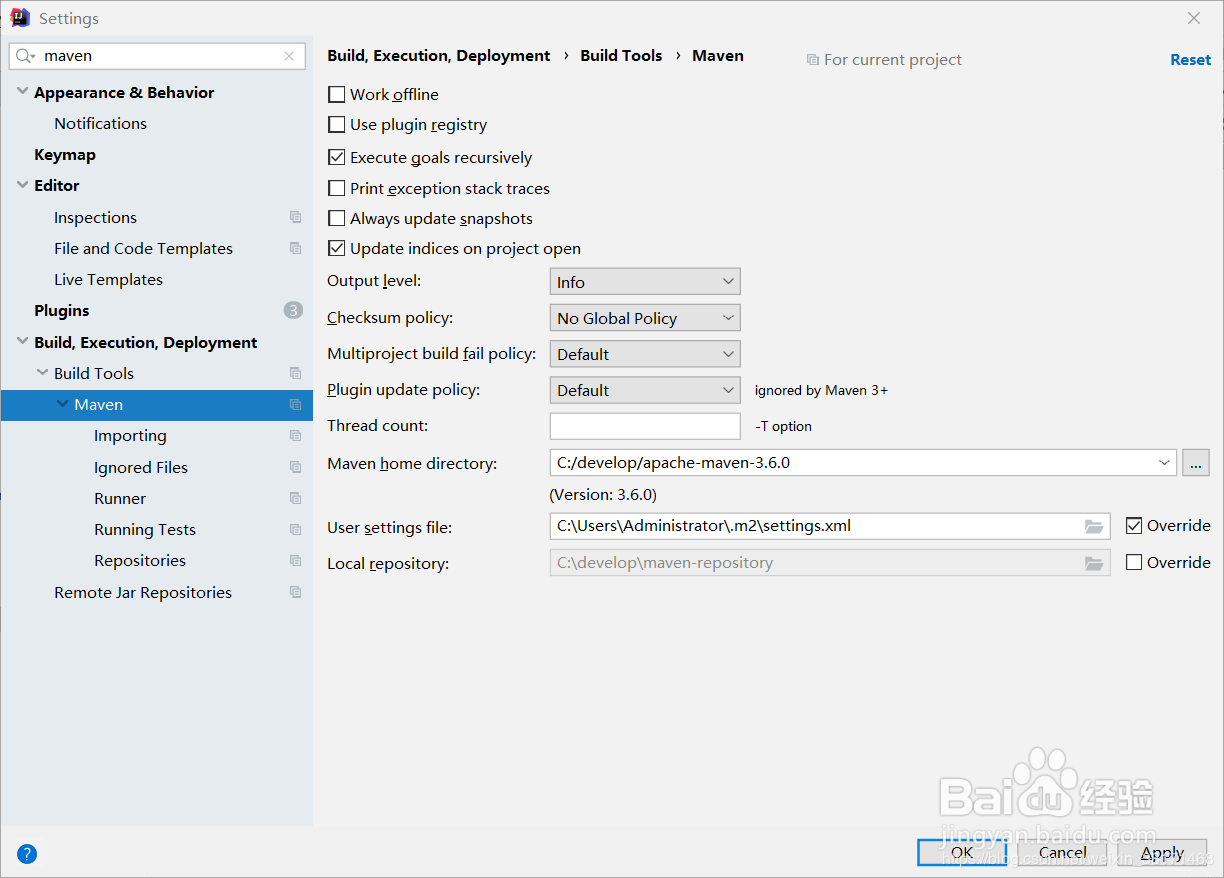Image resolution: width=1224 pixels, height=878 pixels.
Task: Clear the maven search text
Action: 289,56
